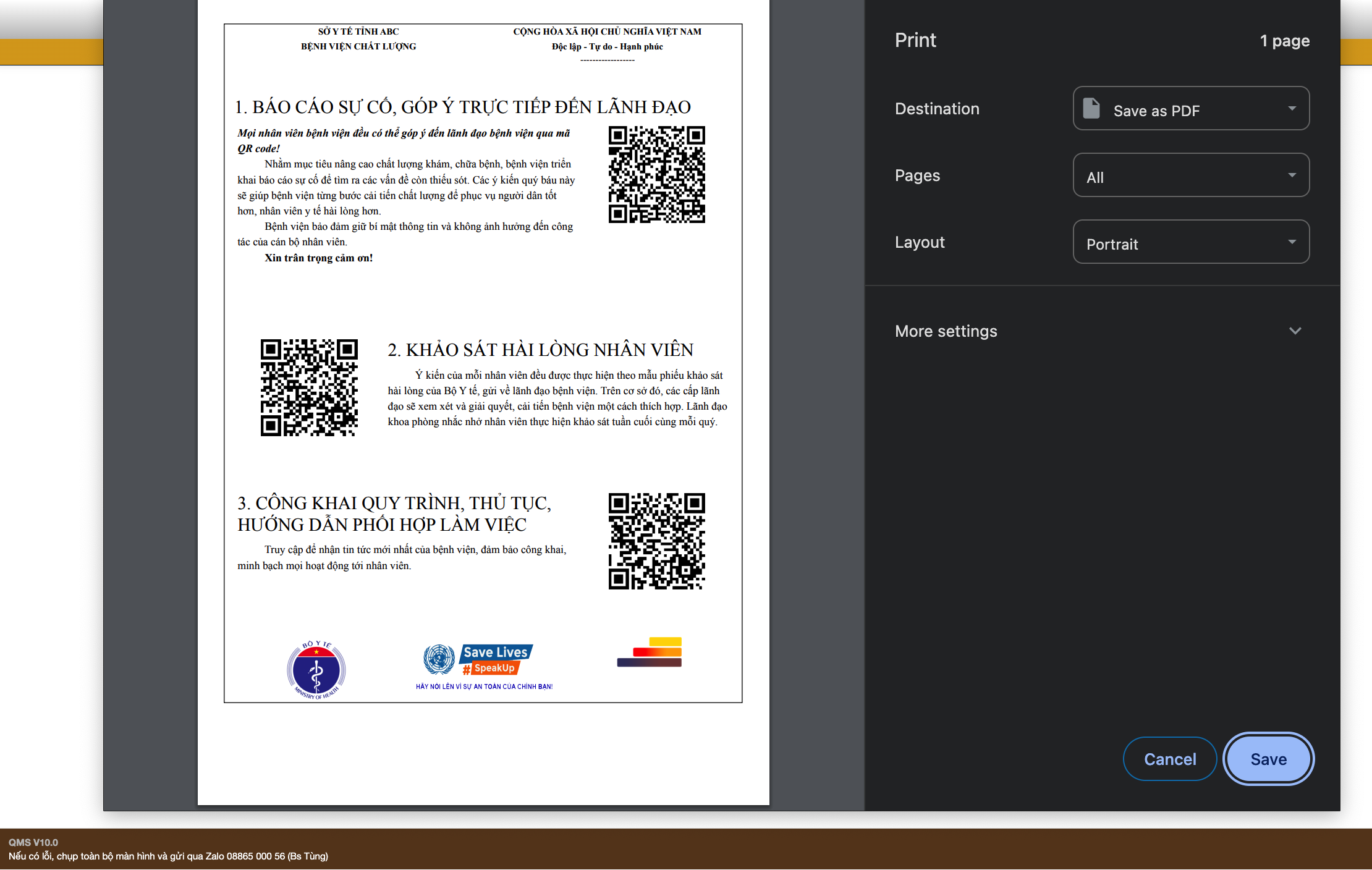Click the QR code beside section 3
This screenshot has height=870, width=1372.
point(656,541)
